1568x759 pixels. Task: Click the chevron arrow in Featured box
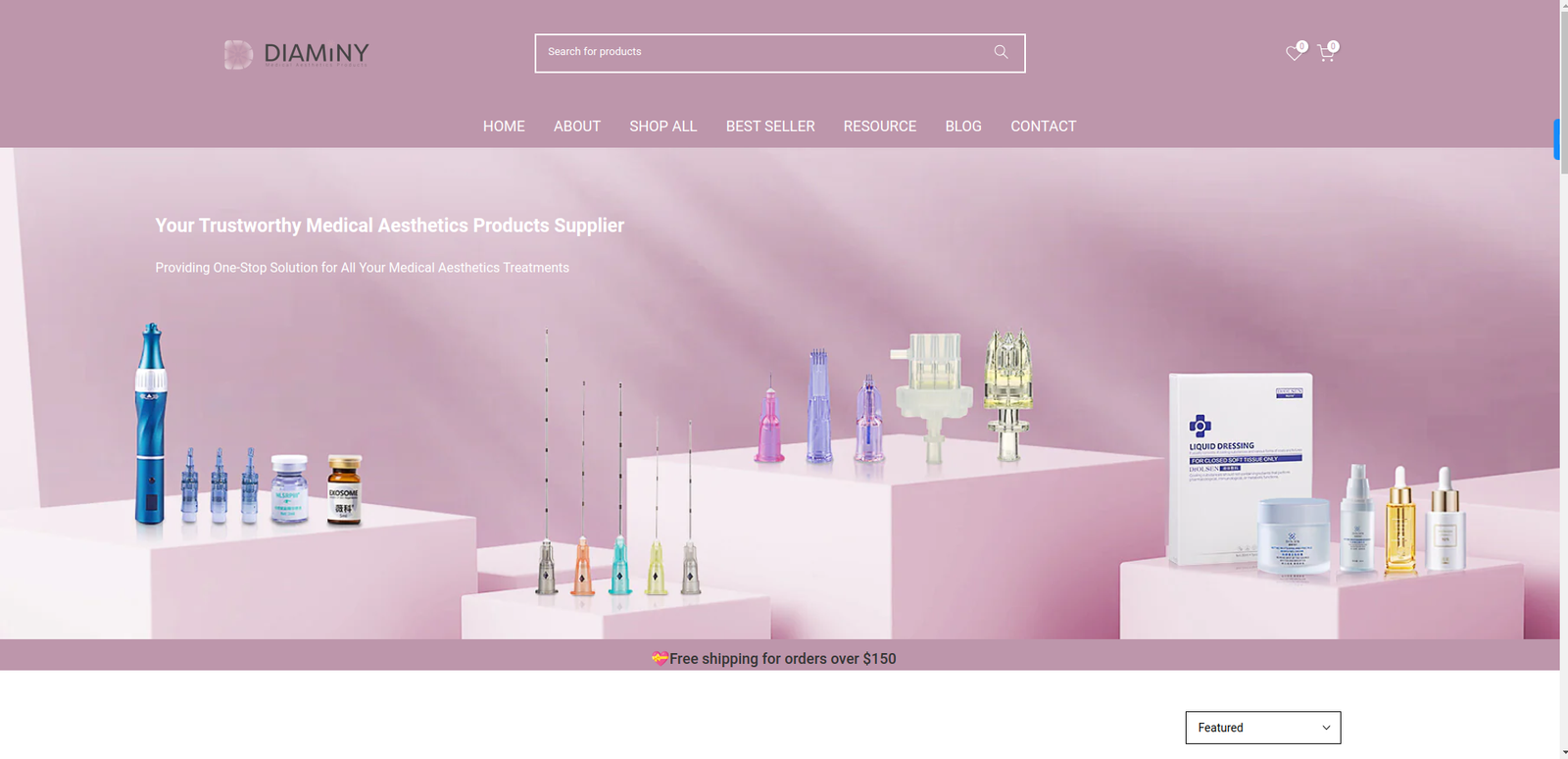(x=1326, y=728)
